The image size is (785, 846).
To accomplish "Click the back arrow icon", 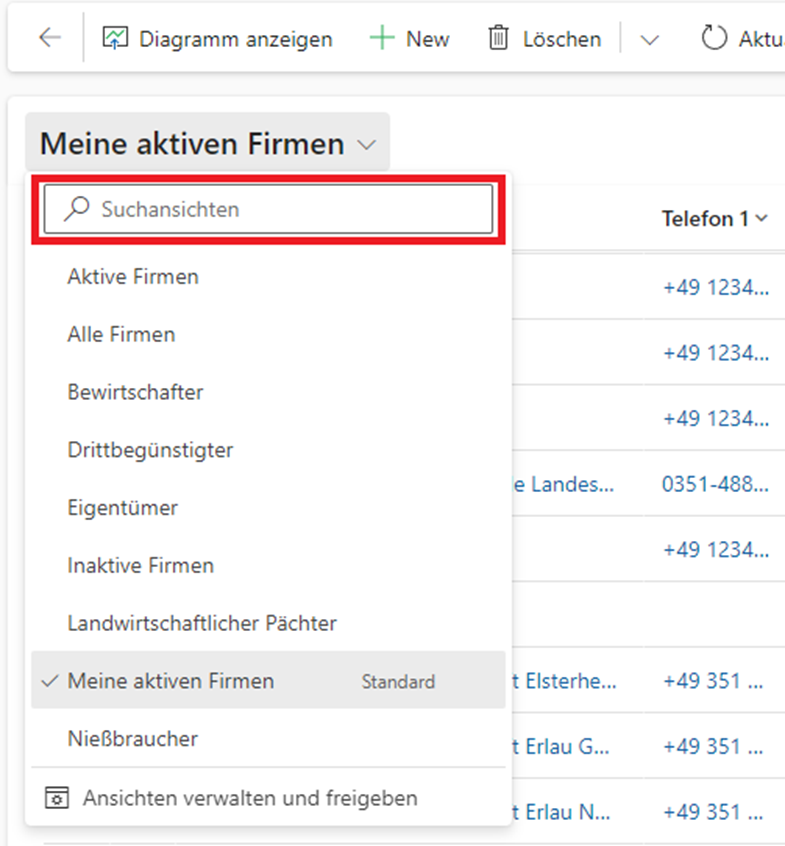I will [49, 39].
